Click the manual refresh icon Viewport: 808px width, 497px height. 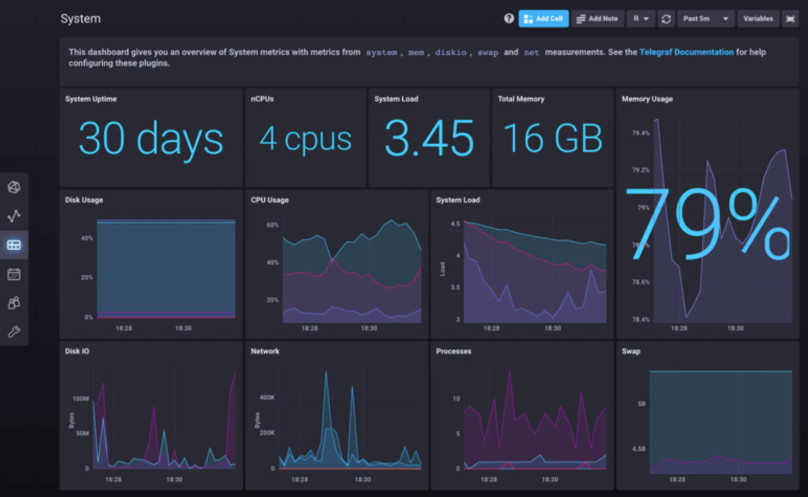click(665, 18)
